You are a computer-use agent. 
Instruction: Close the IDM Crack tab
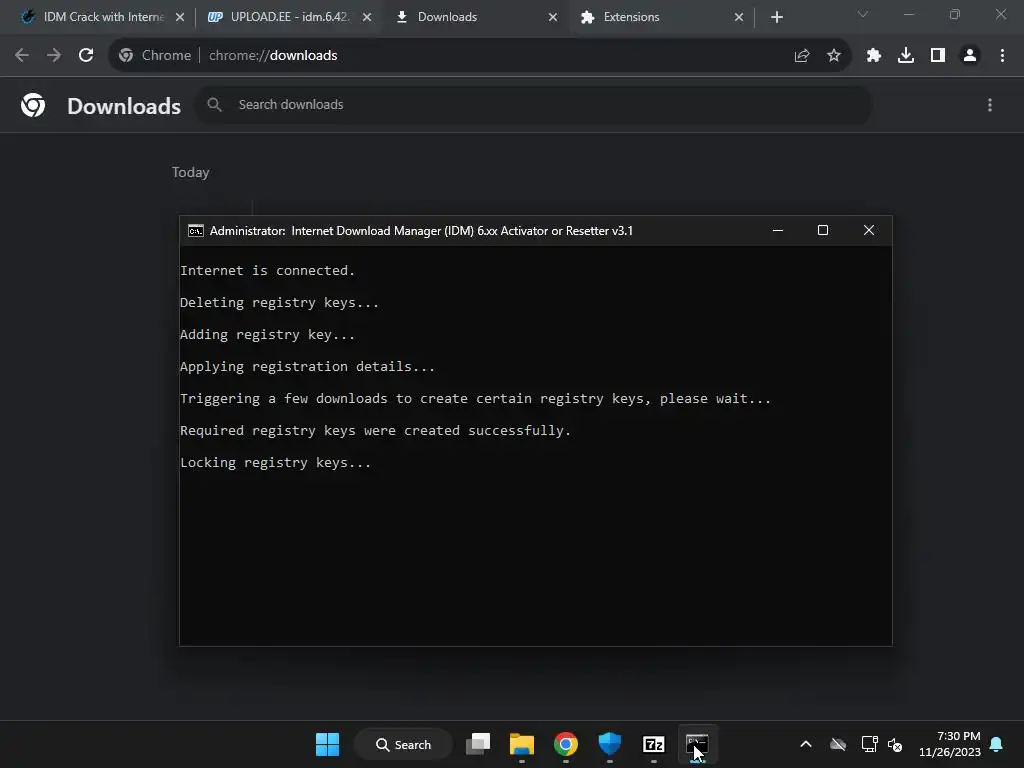click(x=180, y=17)
